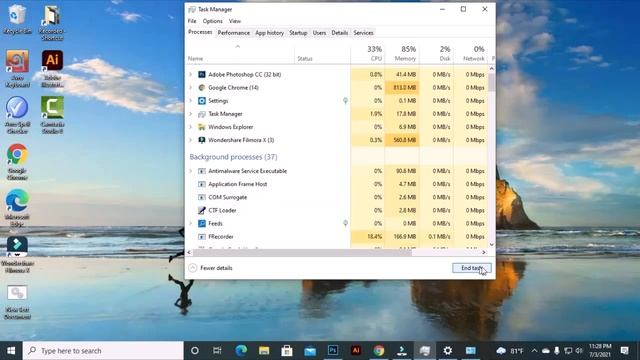
Task: Click the Wondershare Filmora X process icon
Action: [202, 140]
